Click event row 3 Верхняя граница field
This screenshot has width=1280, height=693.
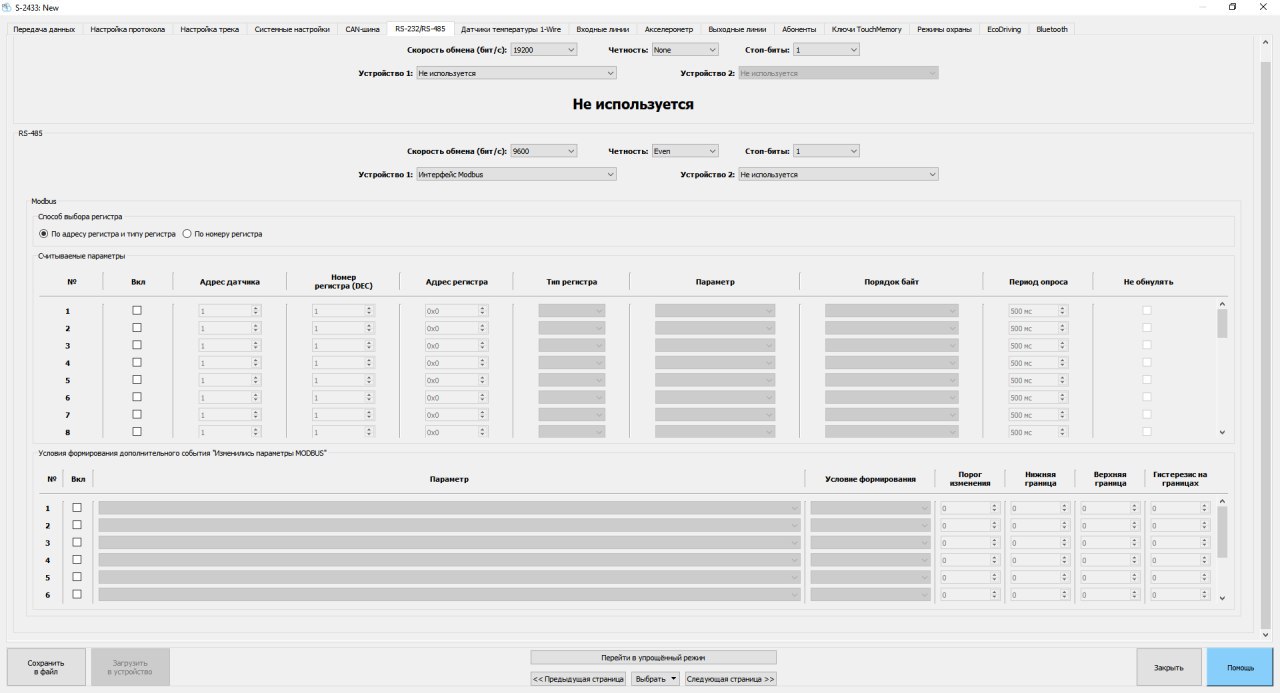coord(1109,543)
